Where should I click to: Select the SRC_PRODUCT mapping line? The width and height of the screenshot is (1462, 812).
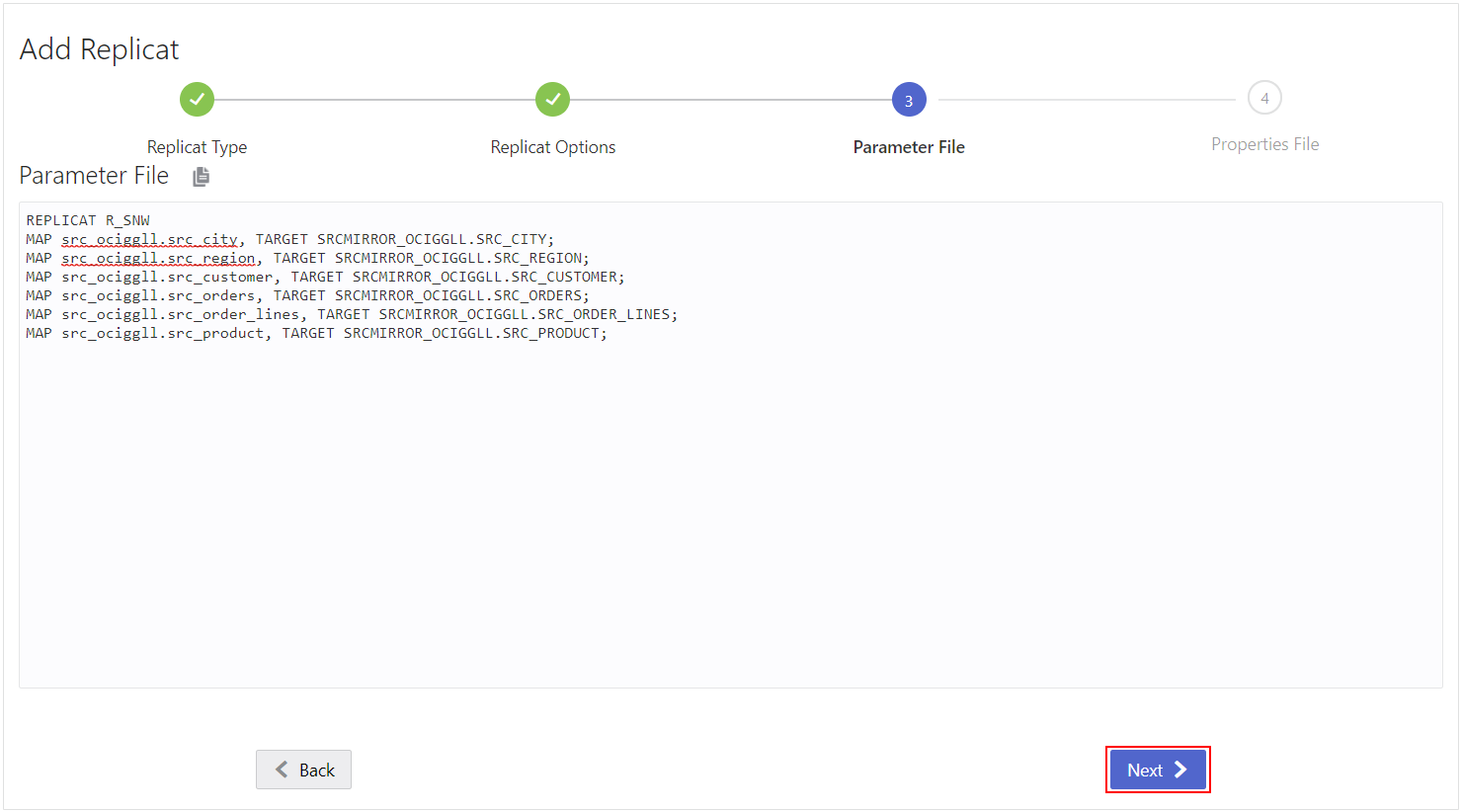click(x=314, y=333)
